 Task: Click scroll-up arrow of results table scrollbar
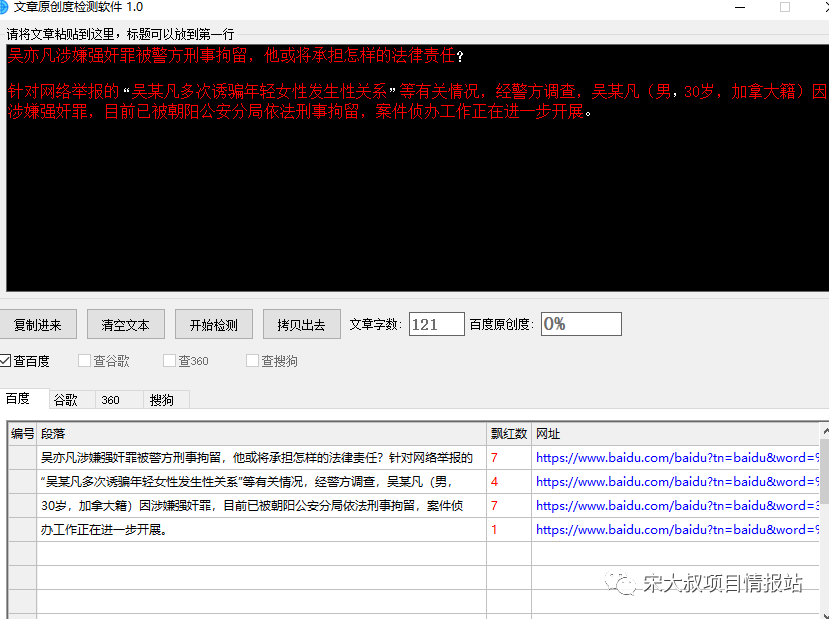click(x=825, y=431)
